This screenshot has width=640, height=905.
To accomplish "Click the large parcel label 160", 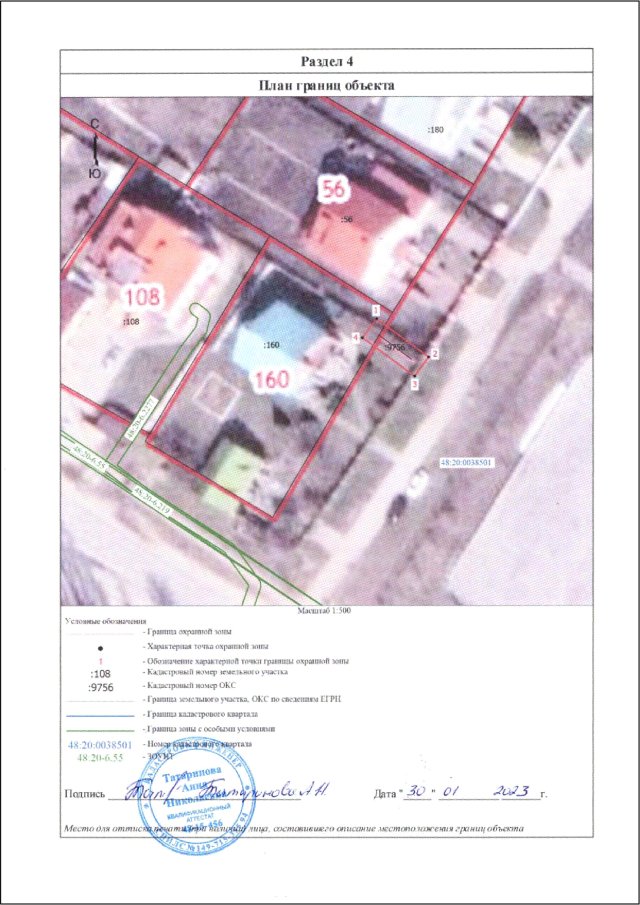I will [270, 381].
